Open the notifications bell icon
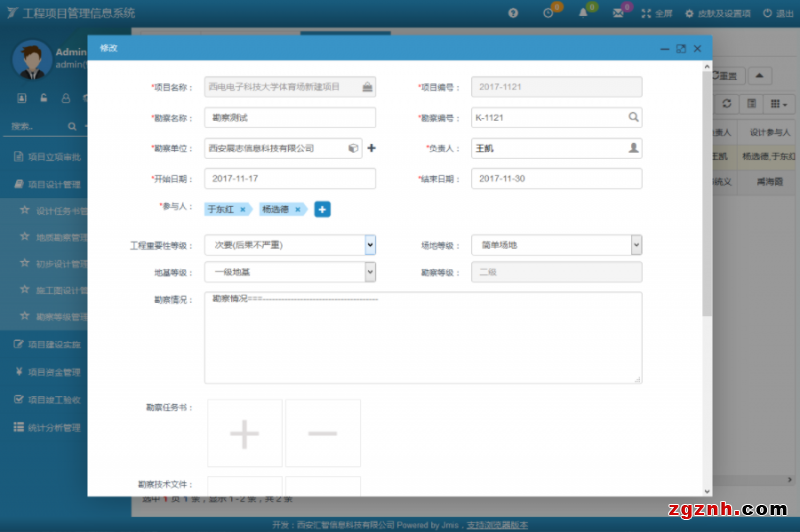Viewport: 800px width, 532px height. coord(583,13)
